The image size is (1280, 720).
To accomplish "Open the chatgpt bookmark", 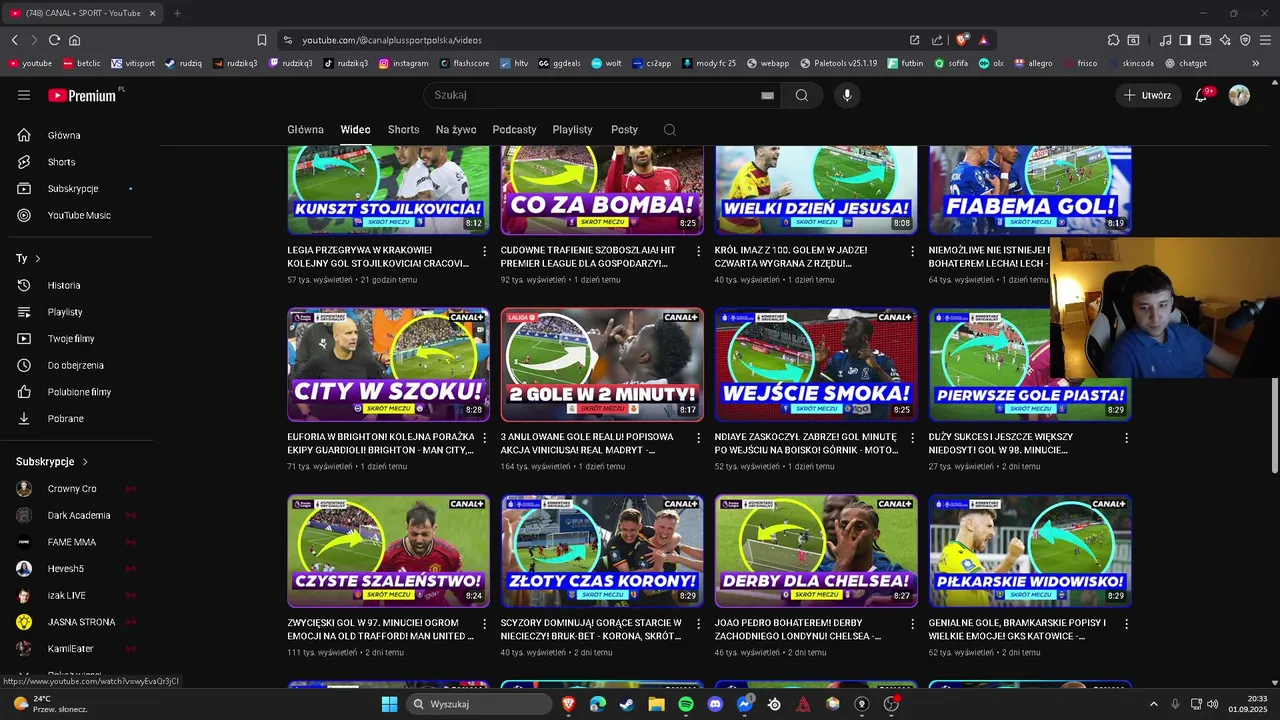I will (1185, 63).
